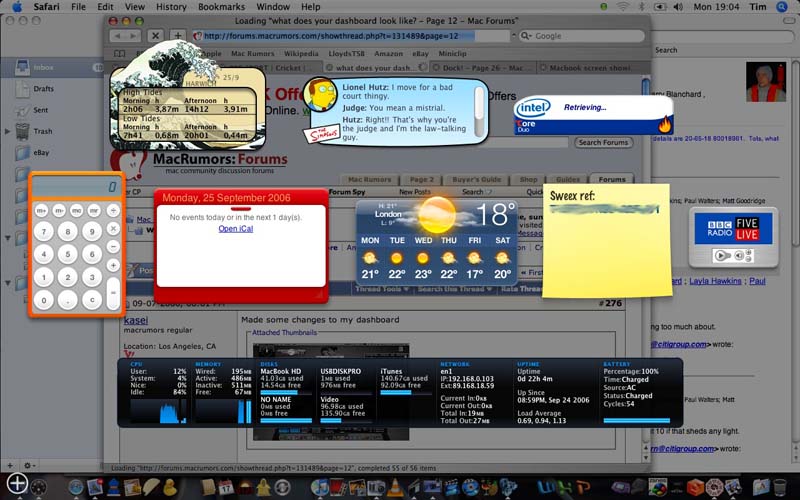The image size is (800, 500).
Task: Click the divide key on Calculator widget
Action: coord(113,210)
